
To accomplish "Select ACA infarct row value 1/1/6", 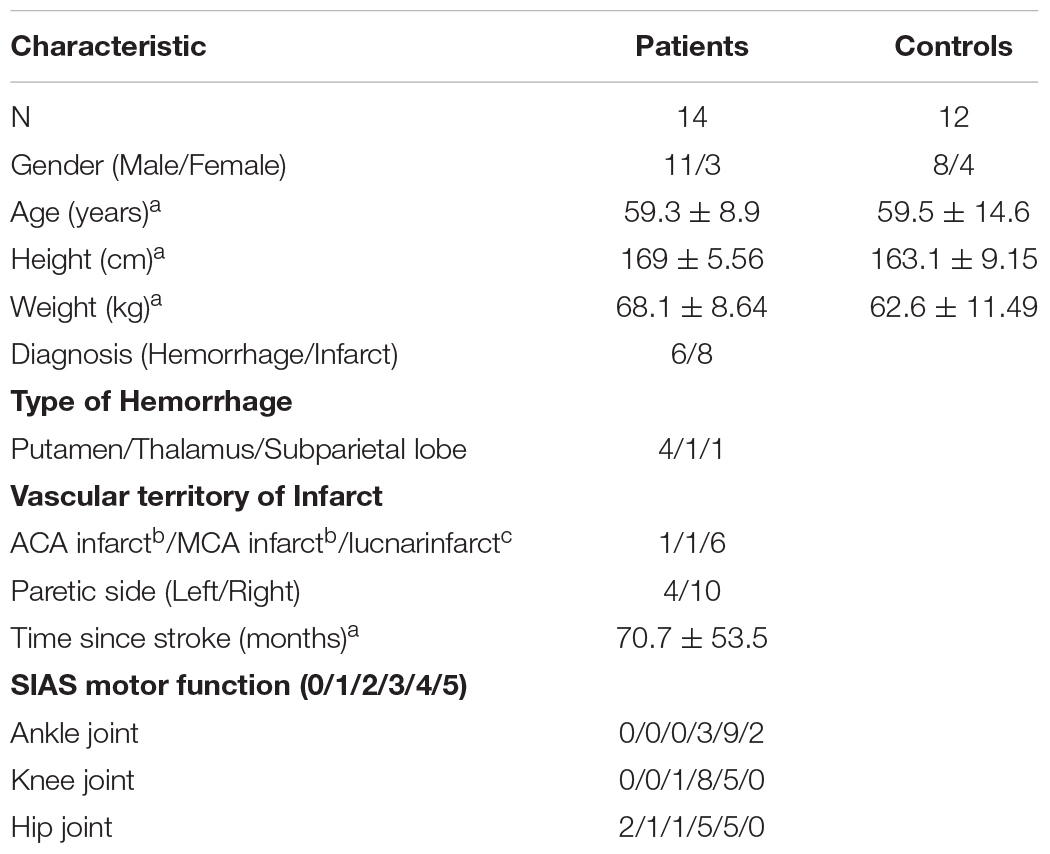I will coord(692,544).
